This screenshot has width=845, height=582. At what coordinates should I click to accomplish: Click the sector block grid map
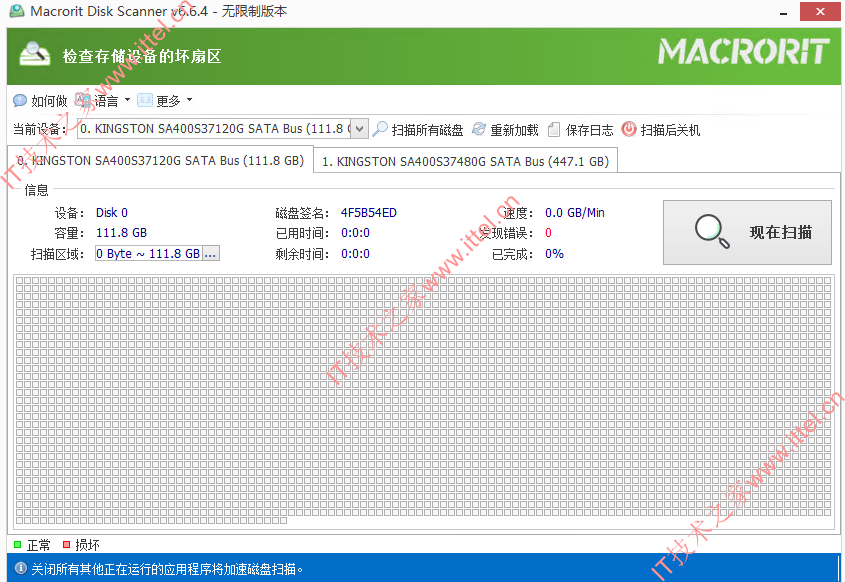click(x=424, y=402)
